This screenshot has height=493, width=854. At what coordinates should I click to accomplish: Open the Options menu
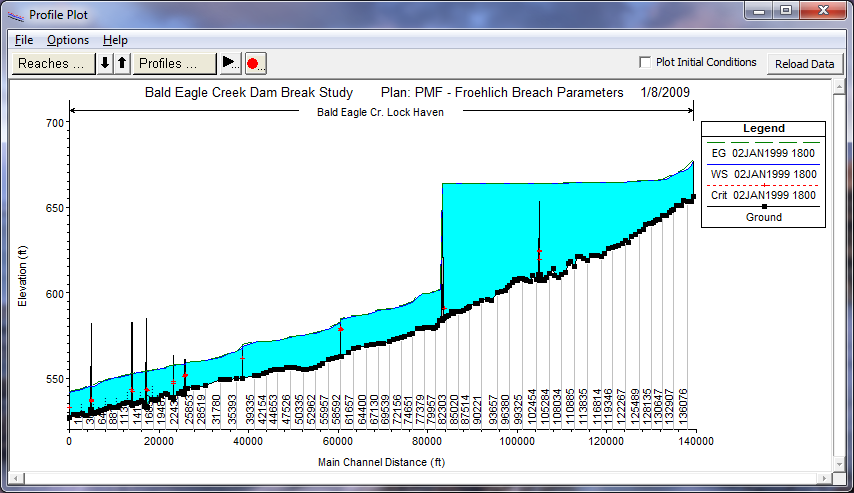point(68,40)
